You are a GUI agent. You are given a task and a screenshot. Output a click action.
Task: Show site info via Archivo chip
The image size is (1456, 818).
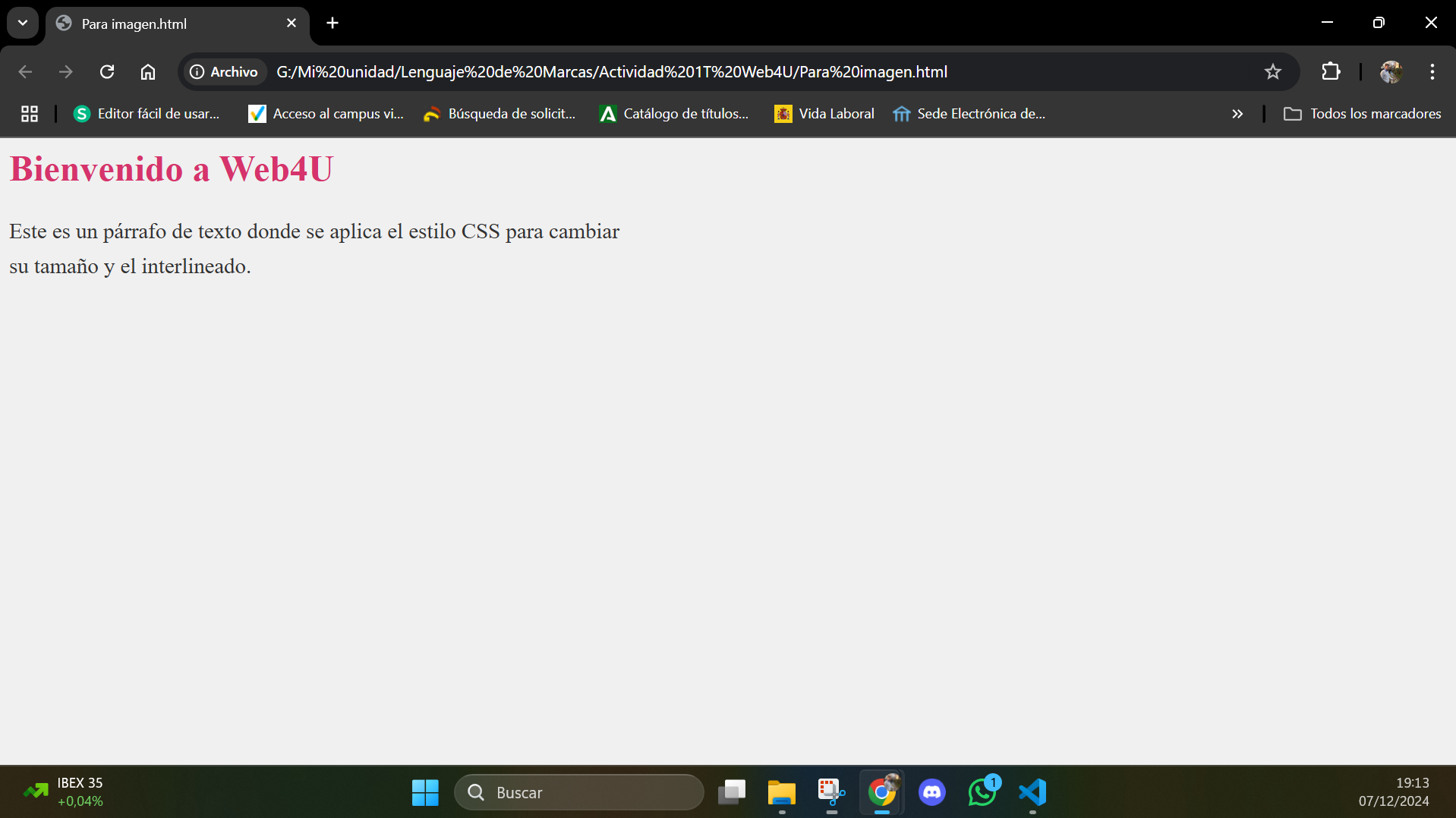pos(224,72)
